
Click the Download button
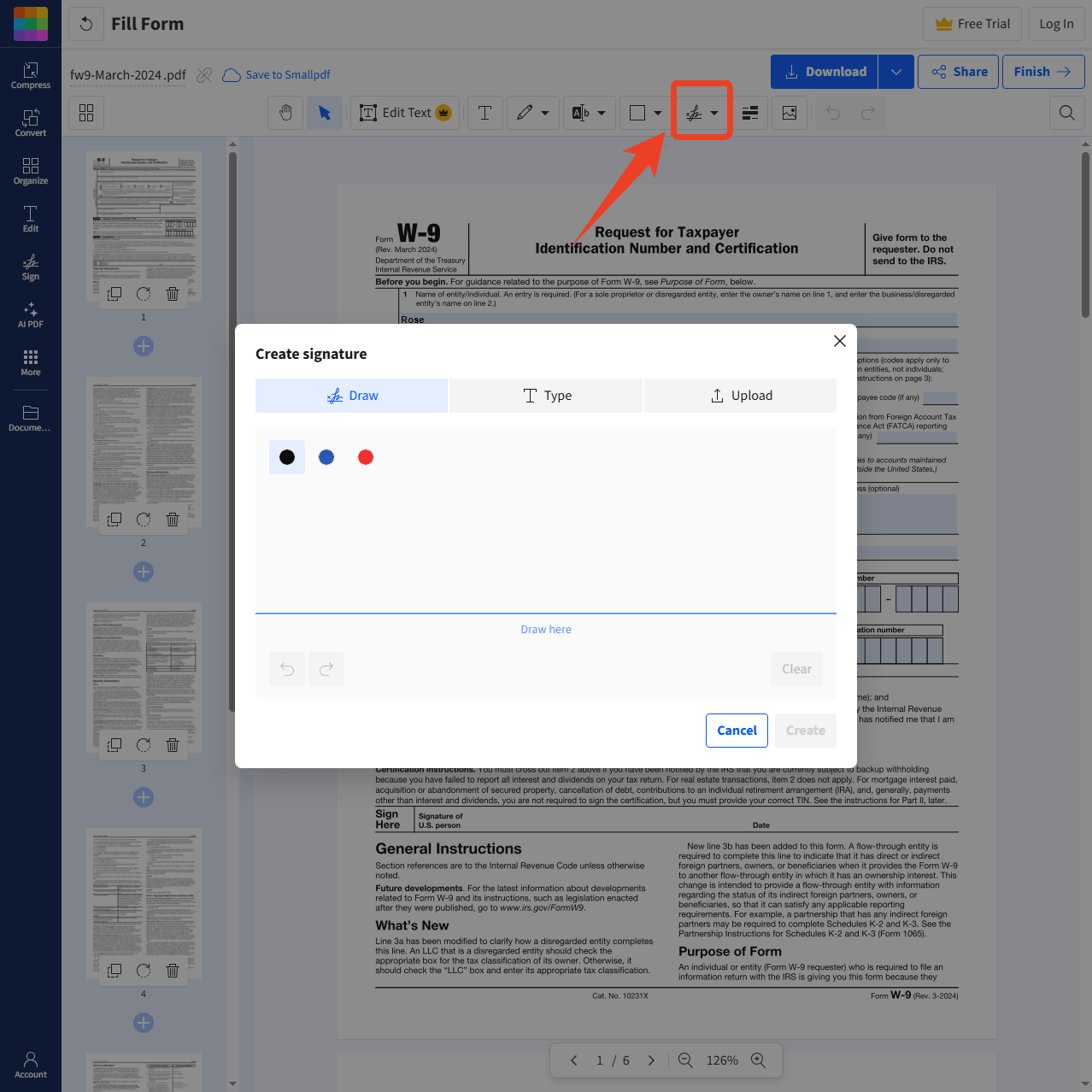coord(825,72)
